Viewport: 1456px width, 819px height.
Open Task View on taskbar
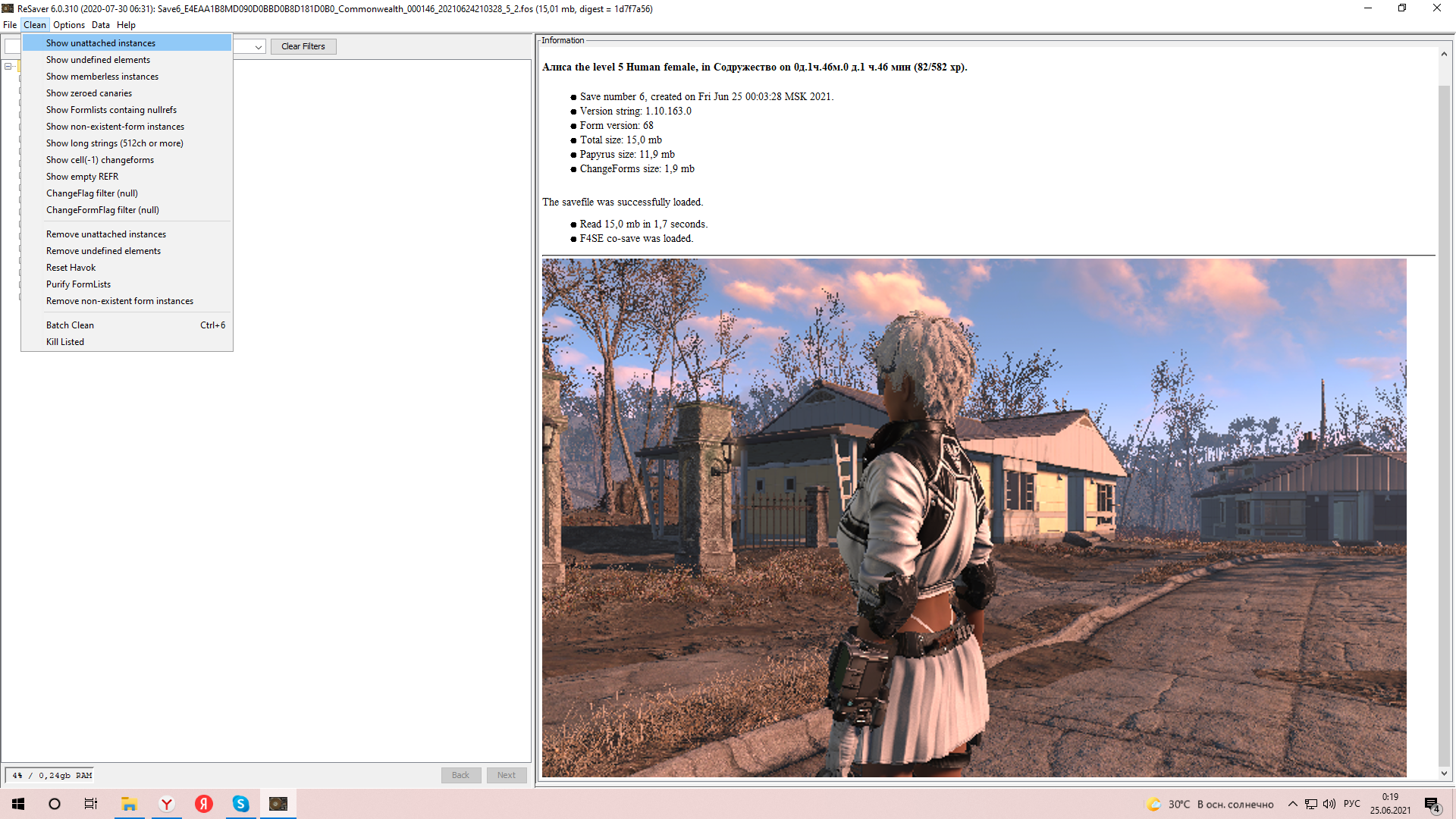click(x=91, y=804)
